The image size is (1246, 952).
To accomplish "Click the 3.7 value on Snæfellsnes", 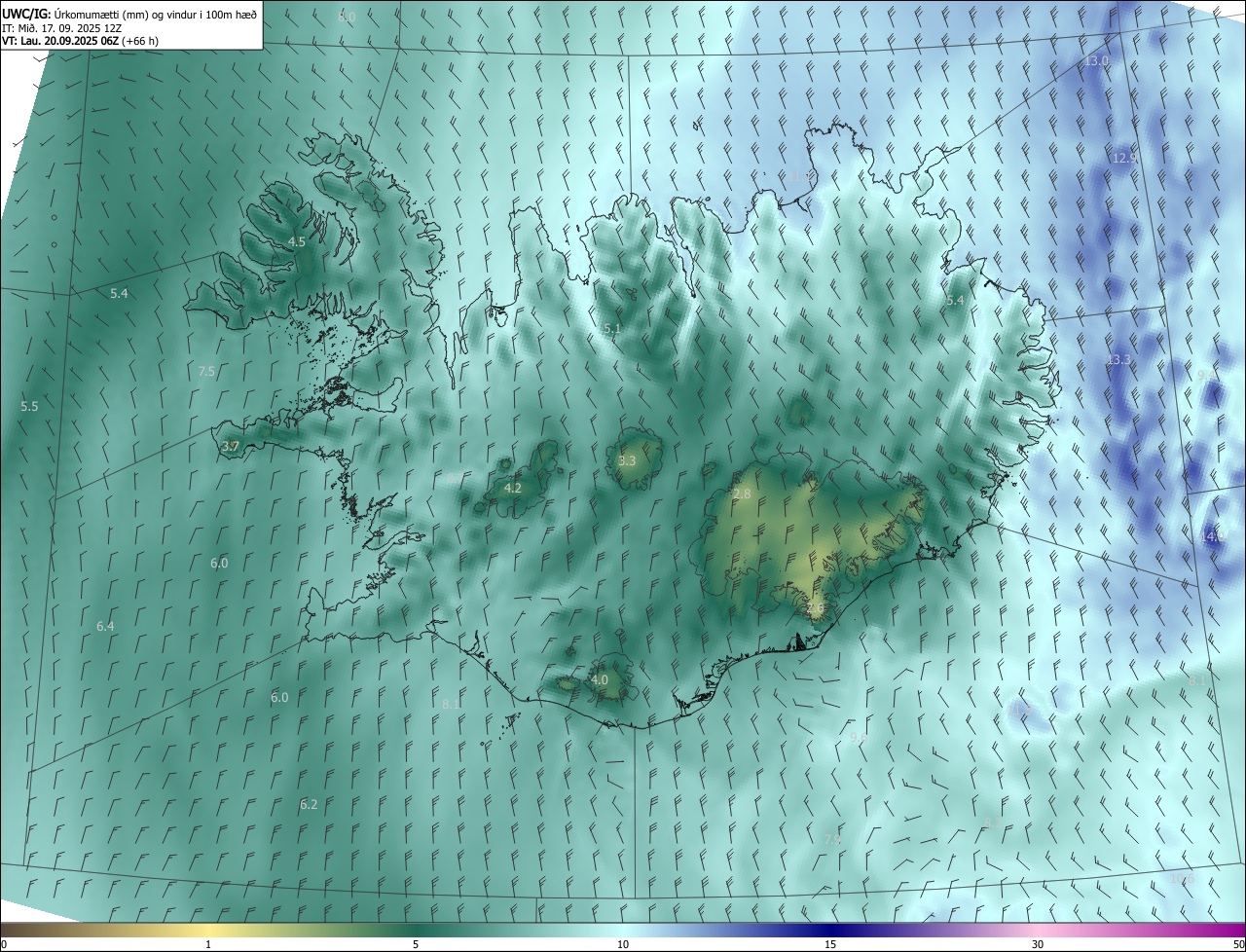I will [x=231, y=446].
